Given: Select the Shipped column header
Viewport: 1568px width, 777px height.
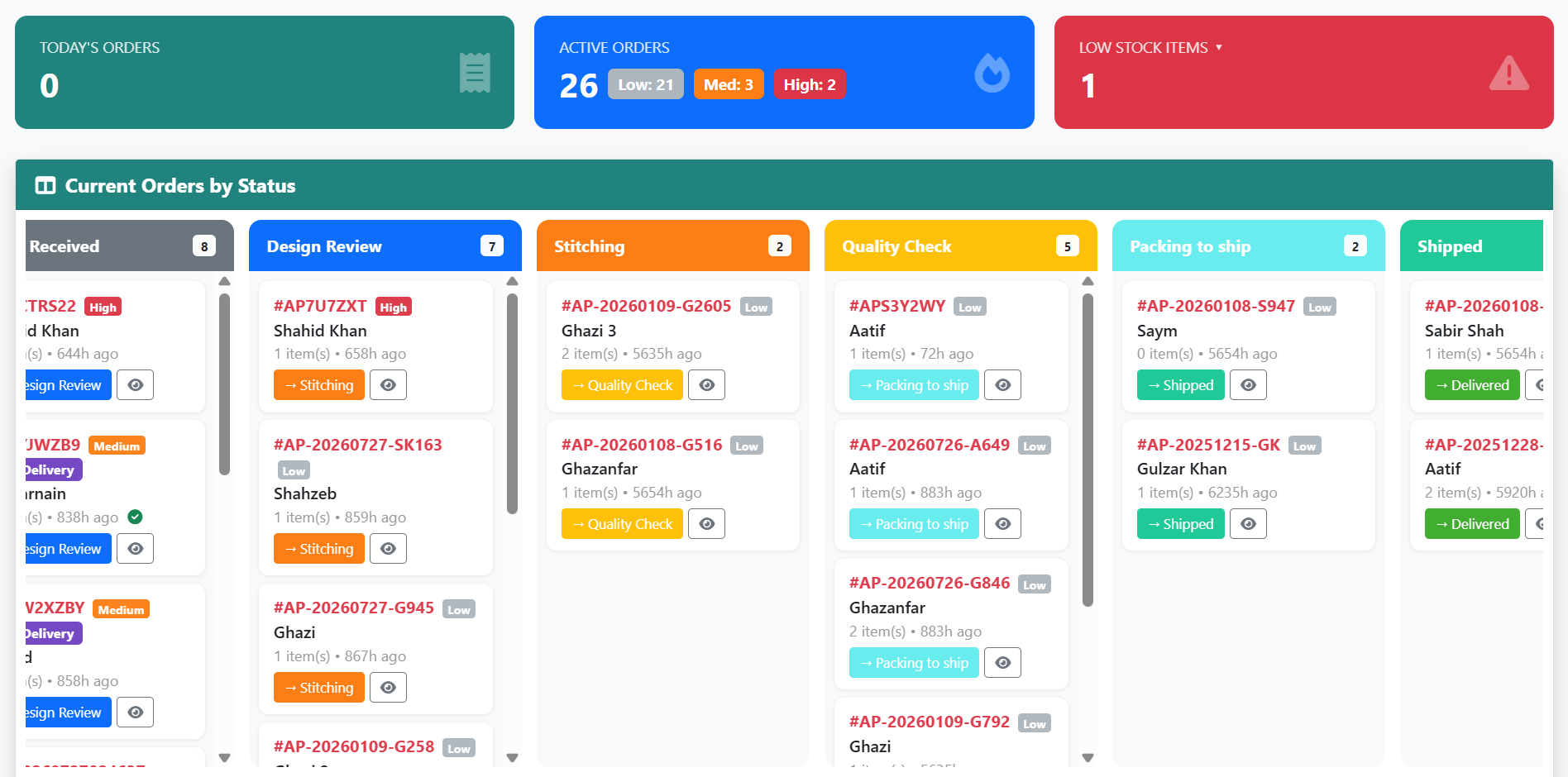Looking at the screenshot, I should click(1472, 245).
